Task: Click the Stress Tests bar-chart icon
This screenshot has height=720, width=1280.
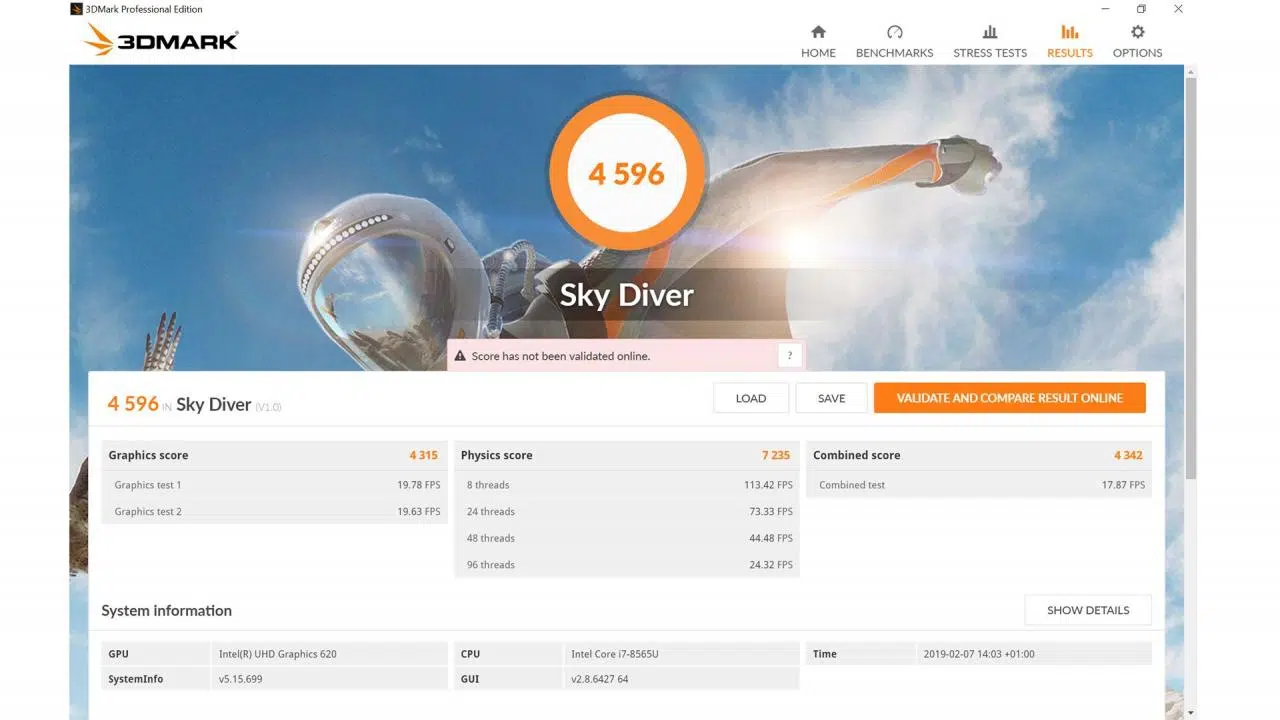Action: click(990, 32)
